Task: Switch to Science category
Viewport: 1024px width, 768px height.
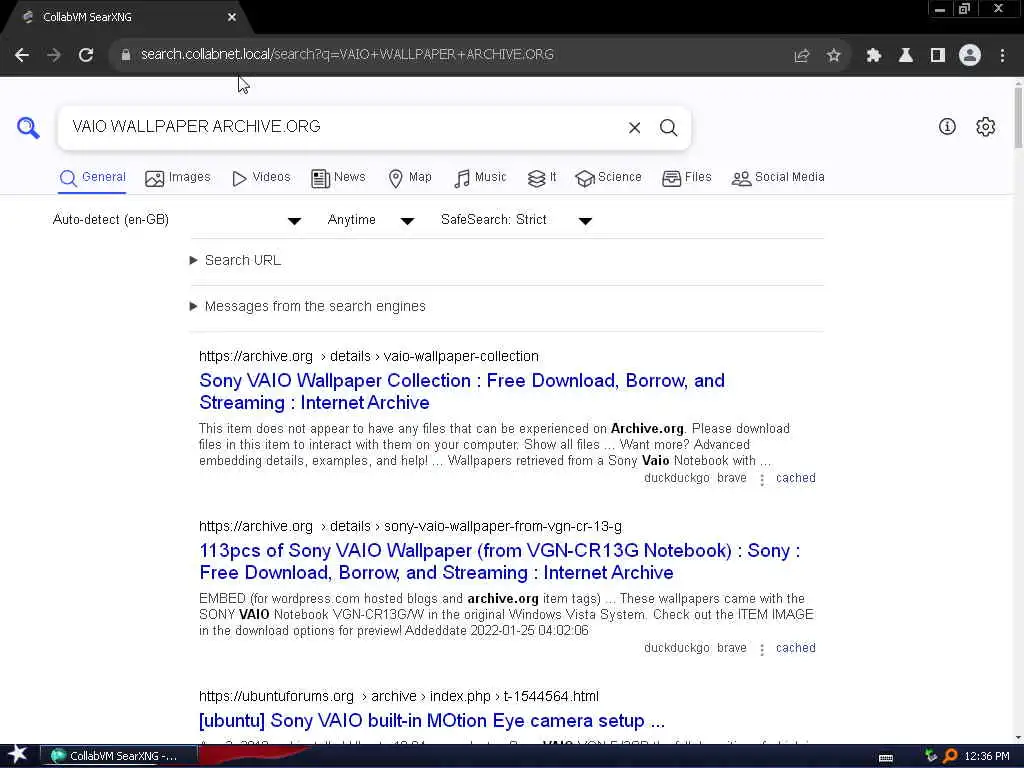Action: [608, 178]
